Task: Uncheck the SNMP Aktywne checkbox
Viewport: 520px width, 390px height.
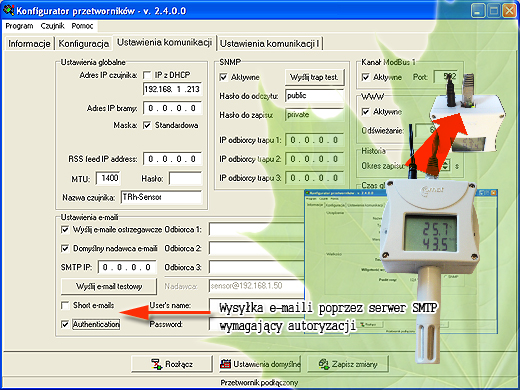Action: click(223, 77)
